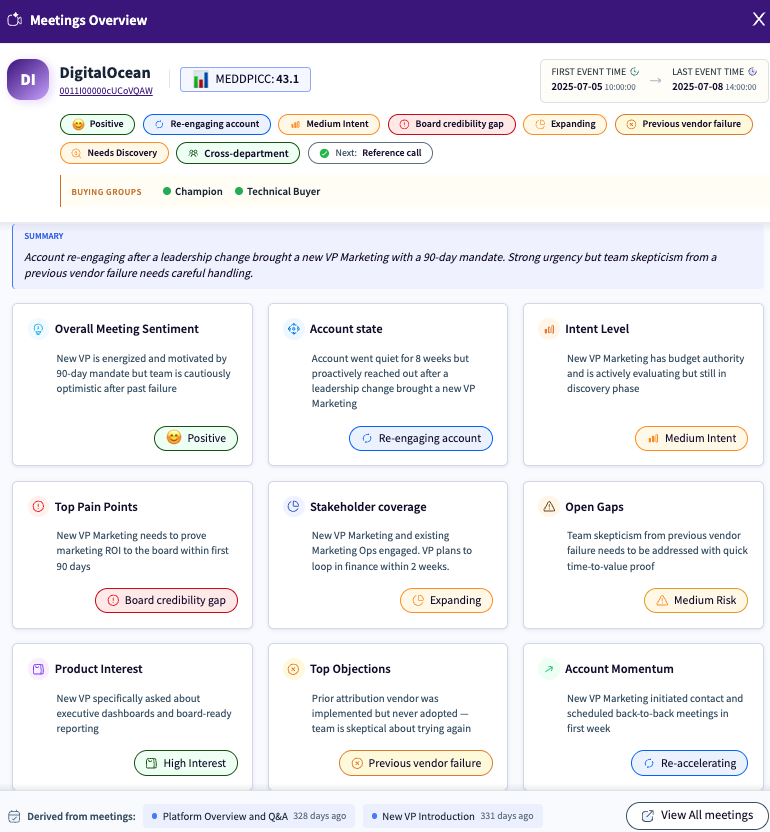This screenshot has width=770, height=832.
Task: Click the Stakeholder coverage pie icon
Action: (x=293, y=507)
